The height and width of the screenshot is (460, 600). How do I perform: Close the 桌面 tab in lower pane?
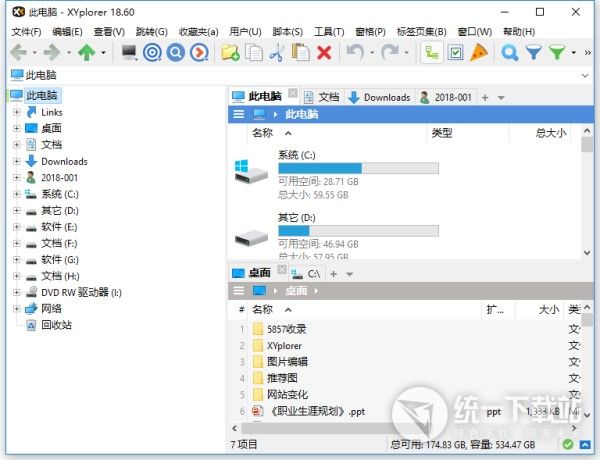282,269
